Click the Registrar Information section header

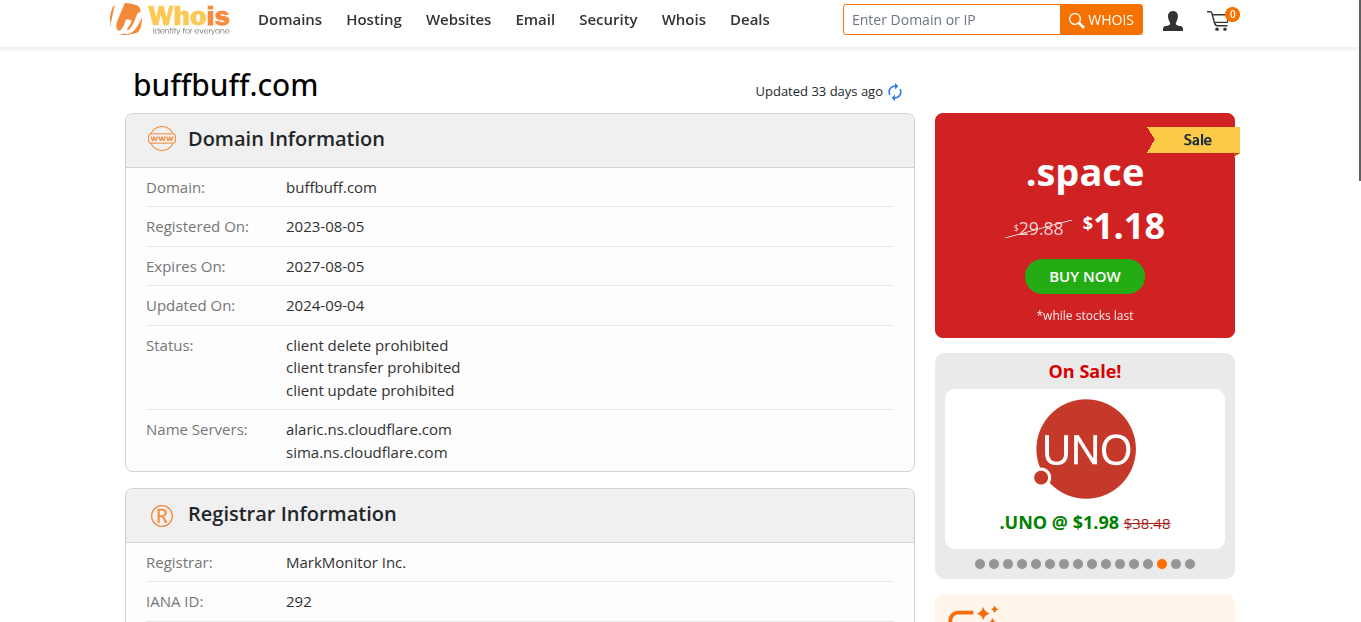coord(520,515)
